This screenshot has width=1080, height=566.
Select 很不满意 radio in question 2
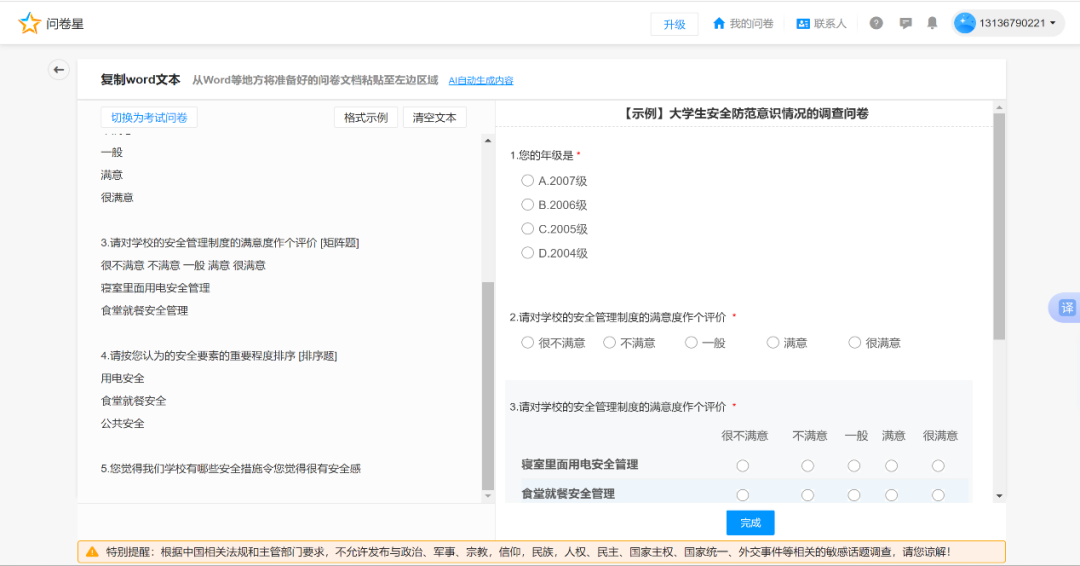(528, 342)
